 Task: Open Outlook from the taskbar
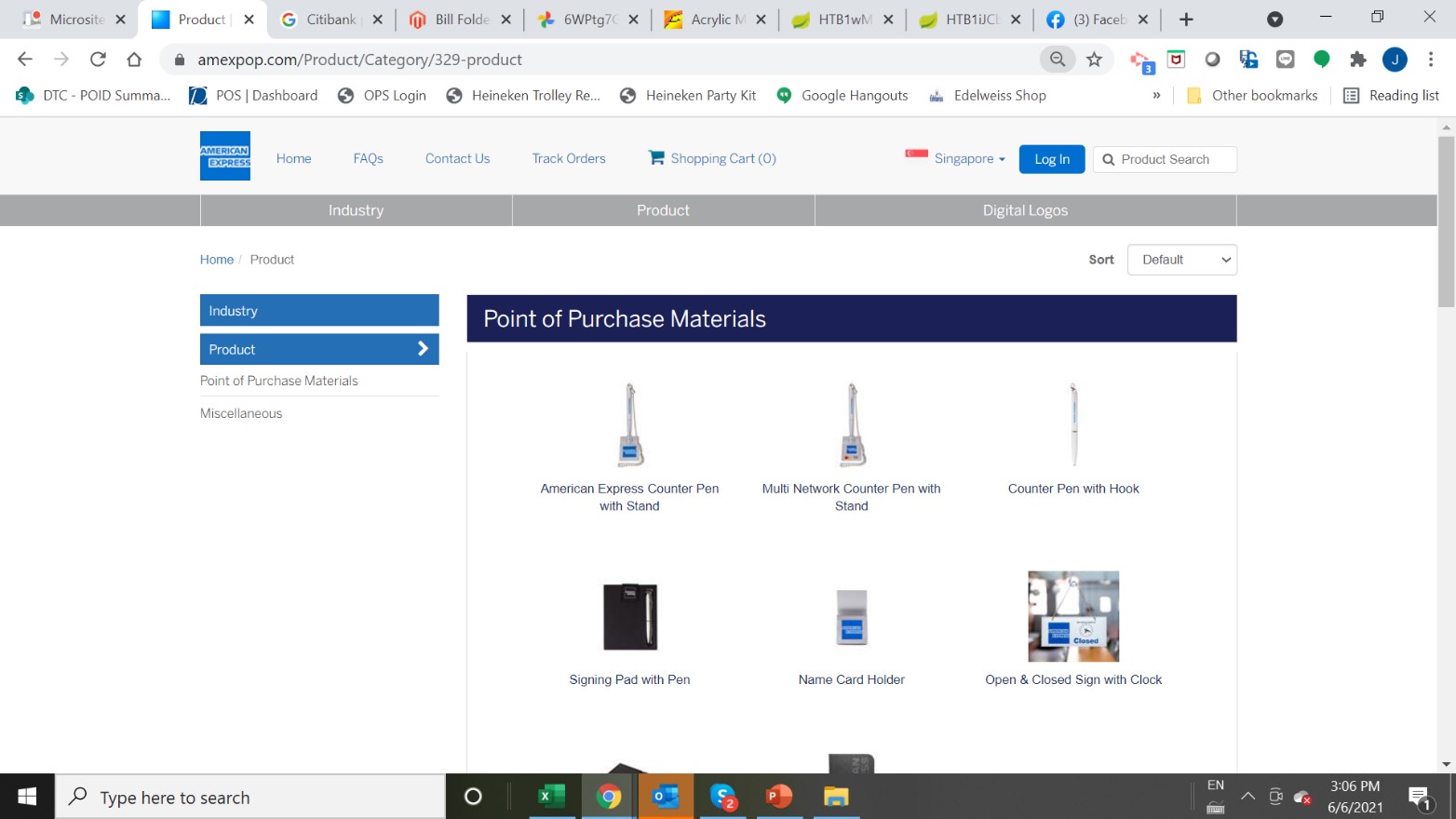pos(666,797)
